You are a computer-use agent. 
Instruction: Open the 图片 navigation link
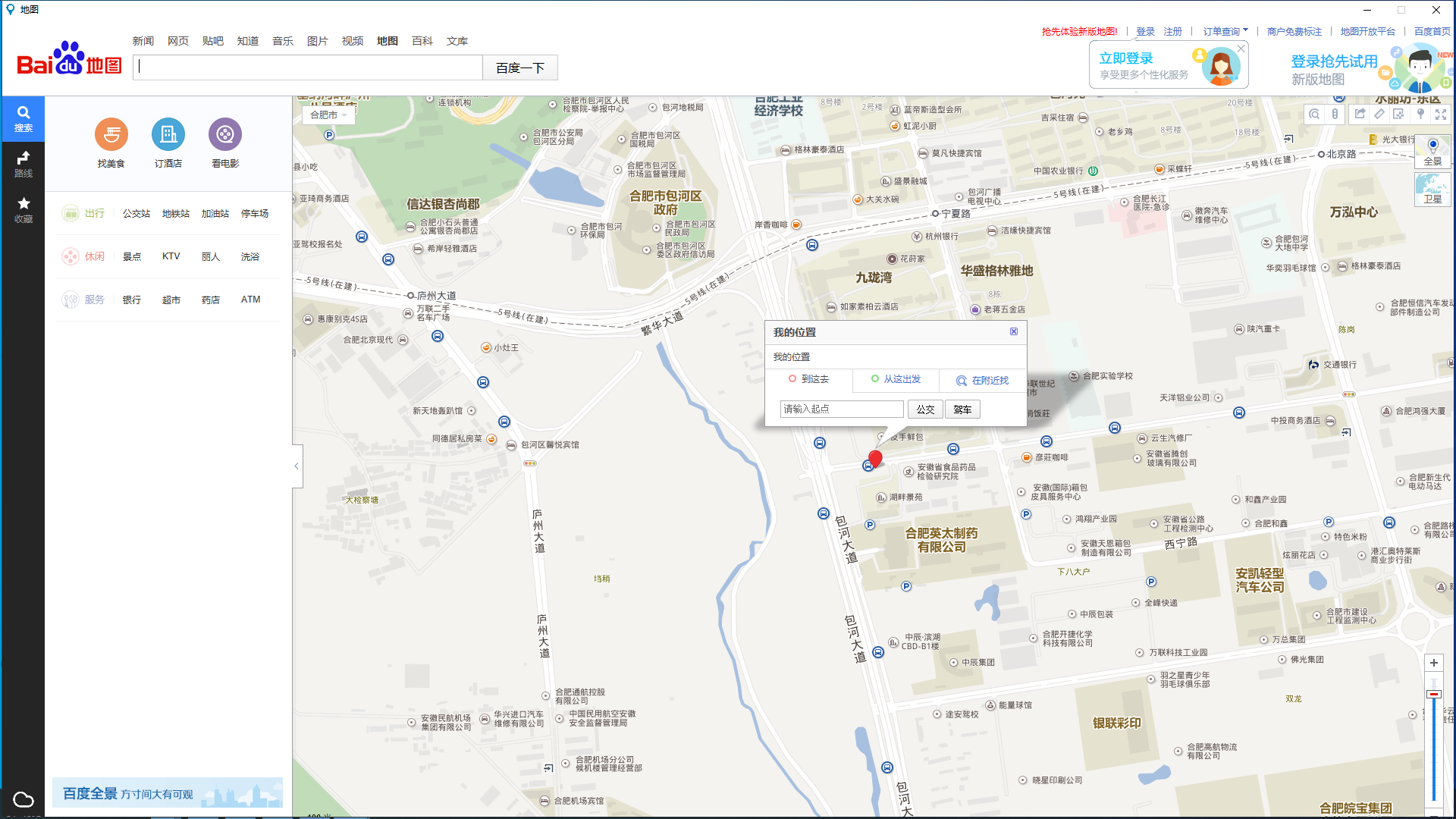click(x=318, y=41)
